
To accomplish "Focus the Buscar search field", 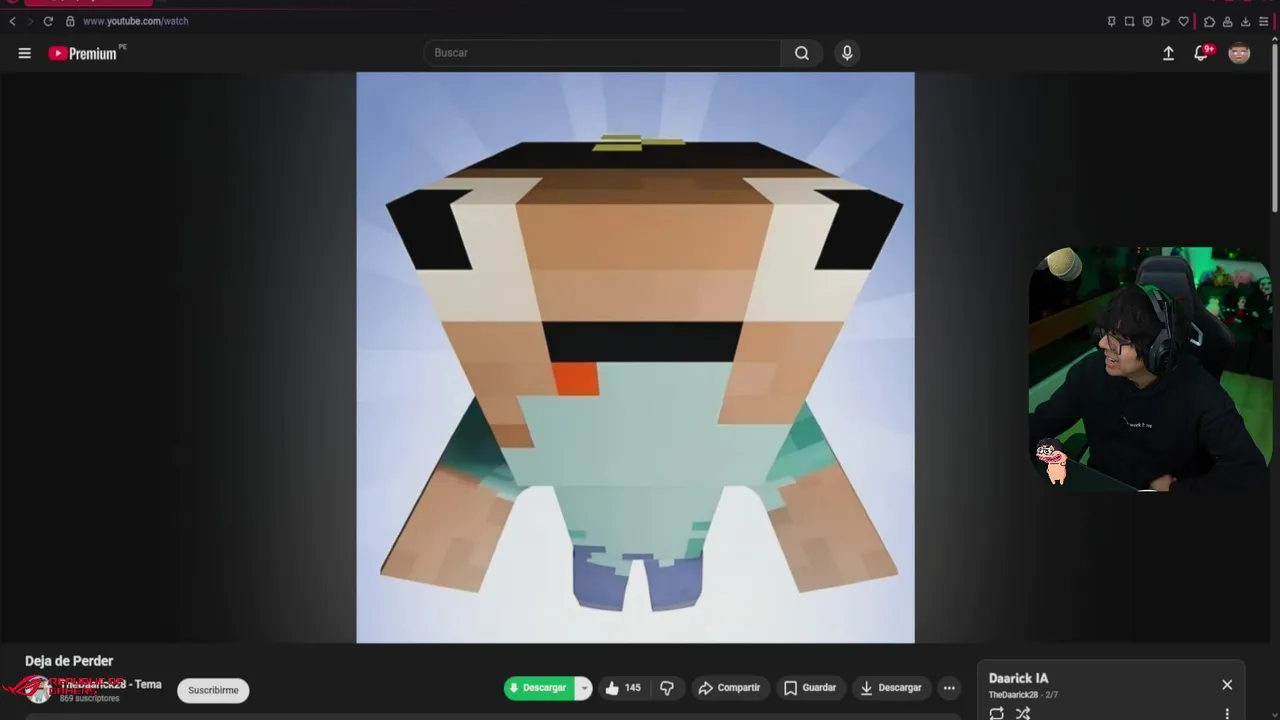I will tap(602, 53).
